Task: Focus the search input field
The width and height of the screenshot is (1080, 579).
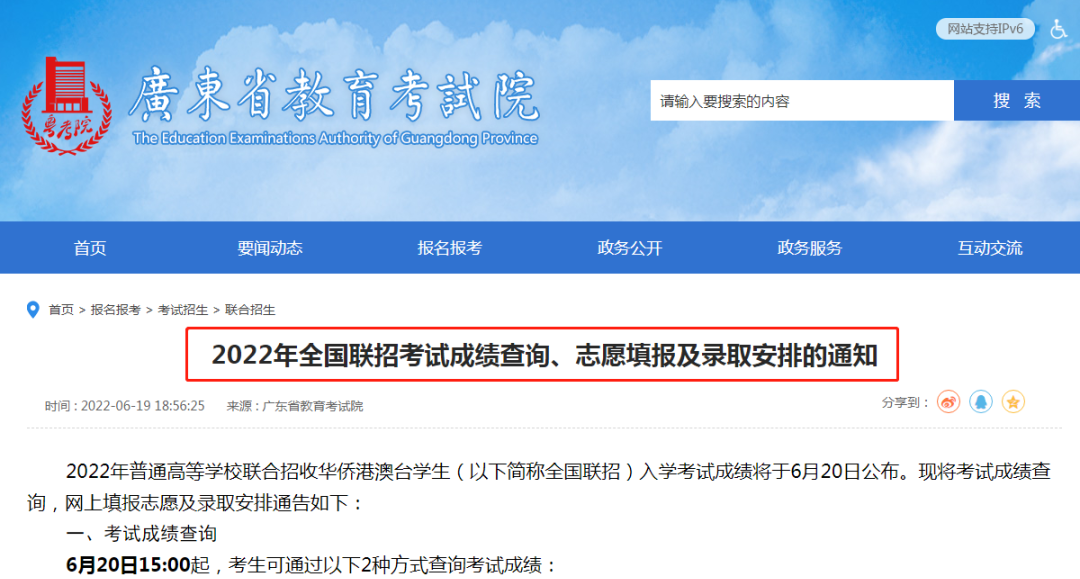Action: coord(802,101)
